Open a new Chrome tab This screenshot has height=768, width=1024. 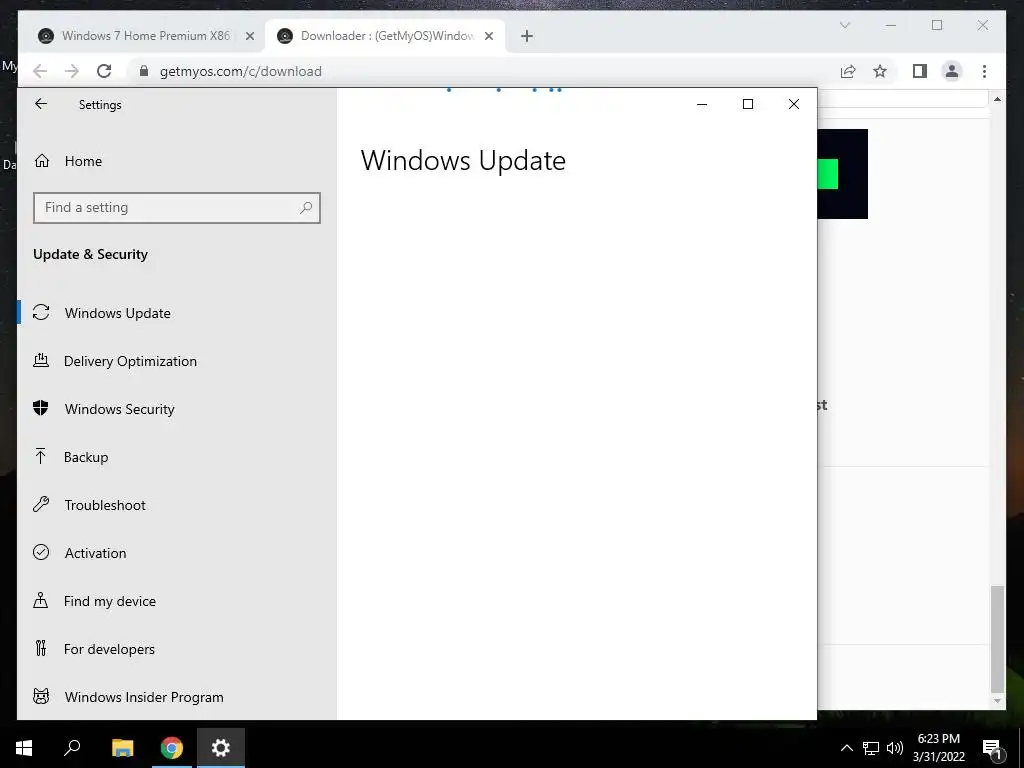527,36
